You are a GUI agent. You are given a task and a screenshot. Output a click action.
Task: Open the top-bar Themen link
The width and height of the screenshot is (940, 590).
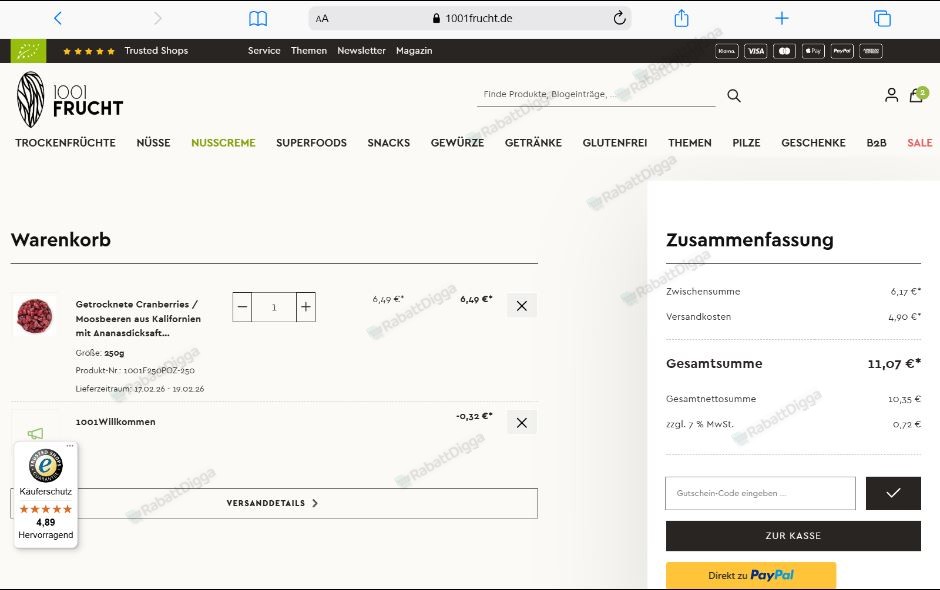(309, 51)
